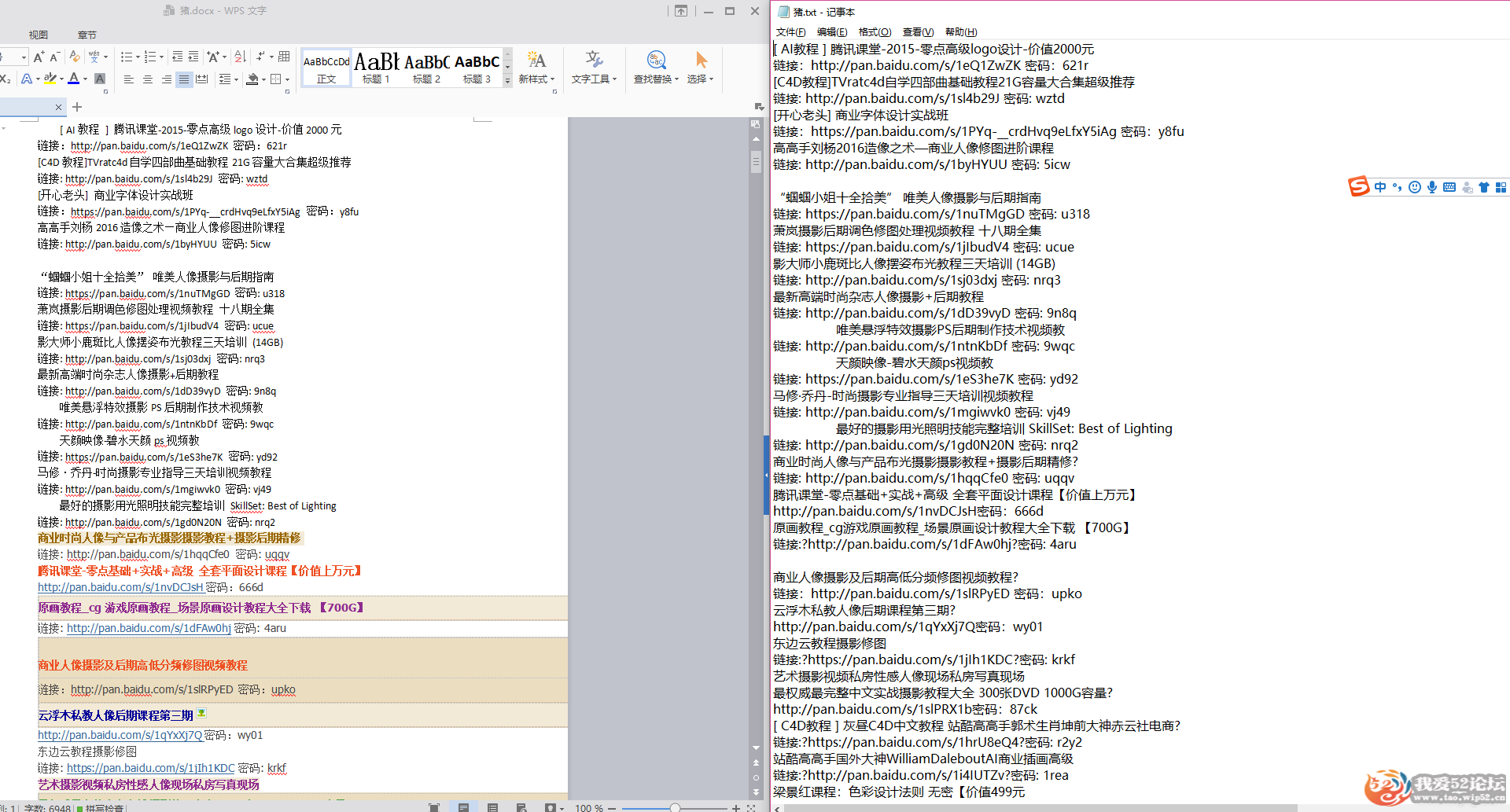Apply bullet list formatting
1510x812 pixels.
[x=126, y=57]
